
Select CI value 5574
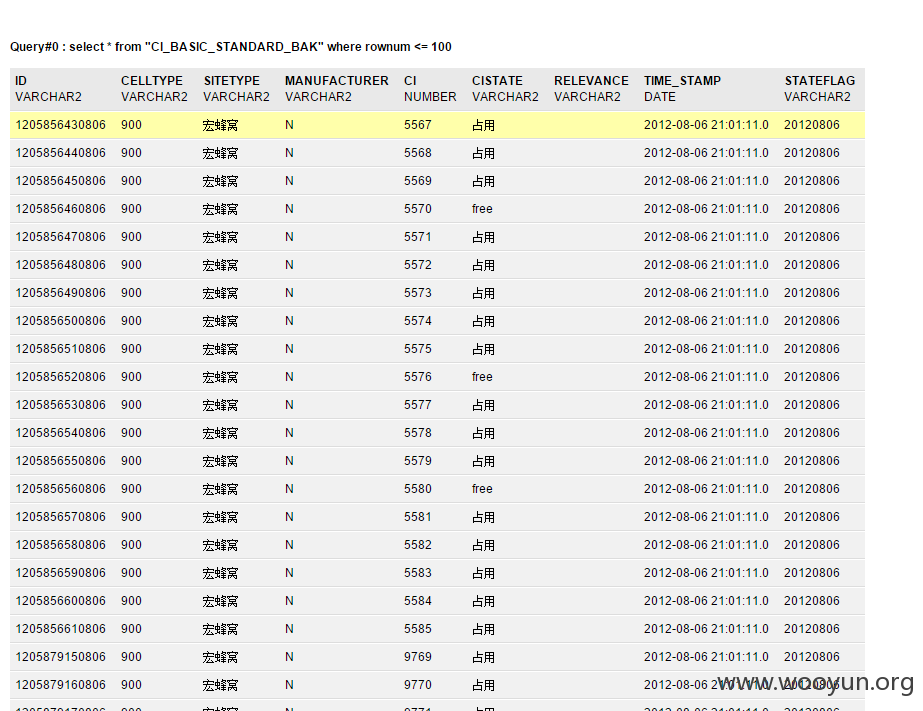pyautogui.click(x=418, y=321)
